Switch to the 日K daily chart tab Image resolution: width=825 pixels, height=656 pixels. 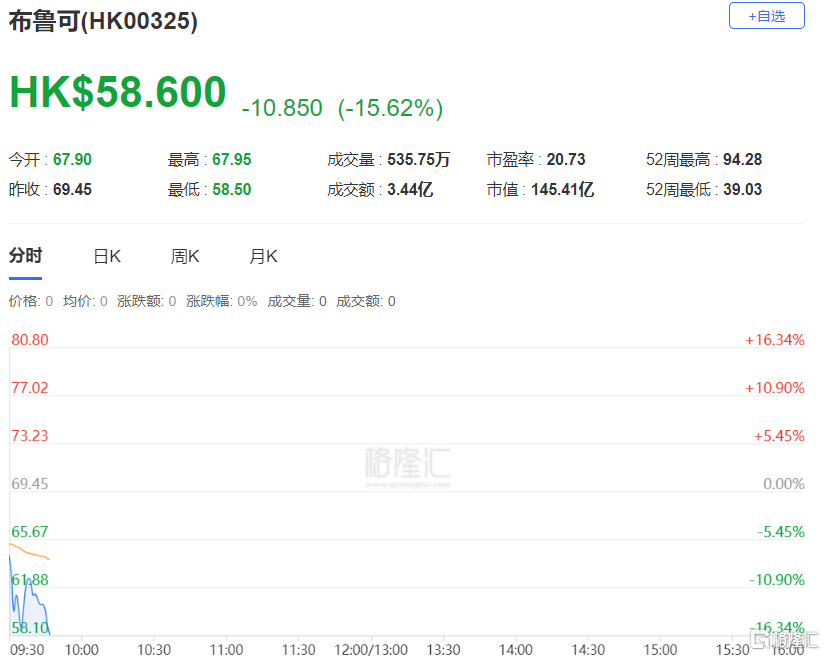(x=107, y=256)
